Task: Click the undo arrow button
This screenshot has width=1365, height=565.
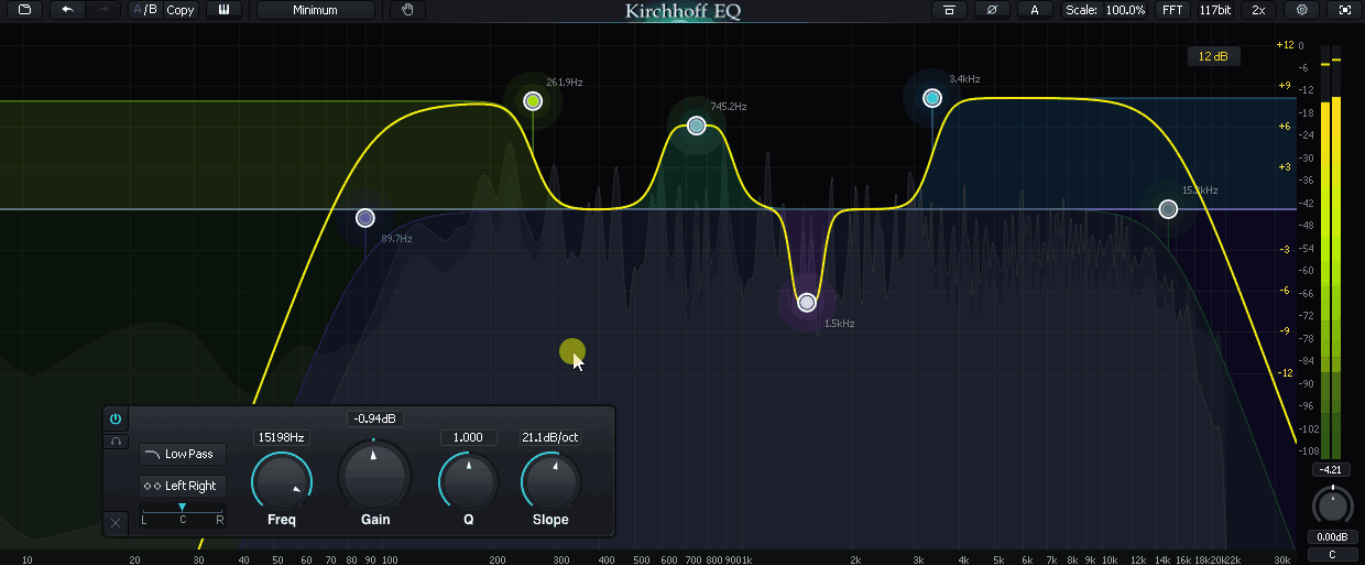Action: pyautogui.click(x=67, y=10)
